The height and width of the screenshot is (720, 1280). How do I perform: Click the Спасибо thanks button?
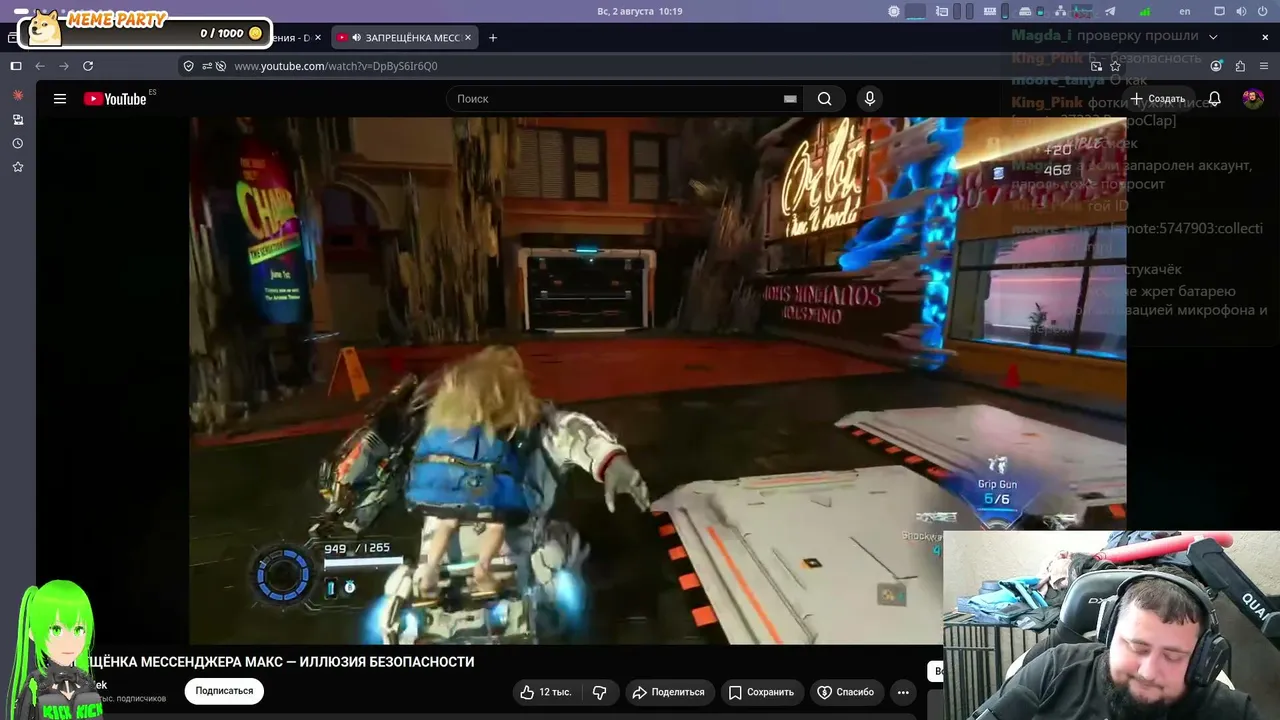846,692
